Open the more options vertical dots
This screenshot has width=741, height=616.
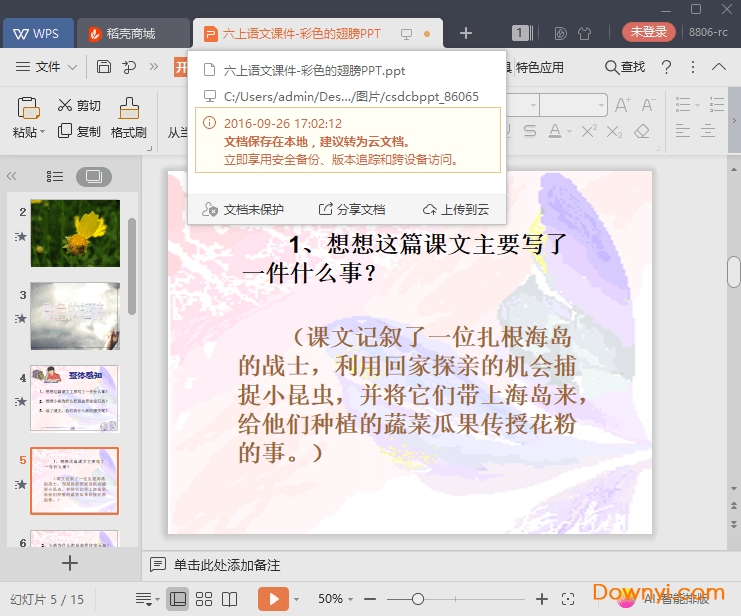point(693,67)
